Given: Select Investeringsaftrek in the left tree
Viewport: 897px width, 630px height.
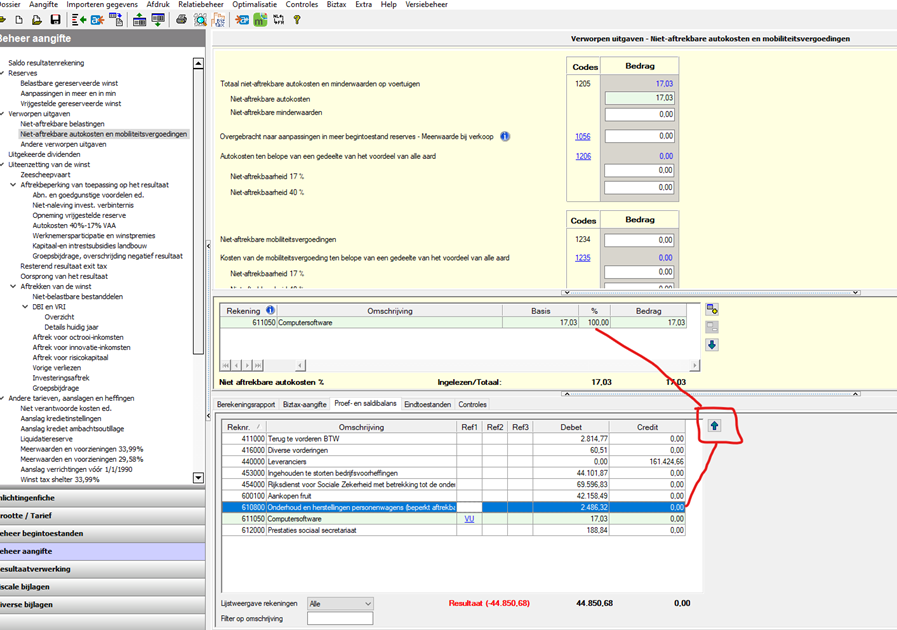Looking at the screenshot, I should 61,379.
